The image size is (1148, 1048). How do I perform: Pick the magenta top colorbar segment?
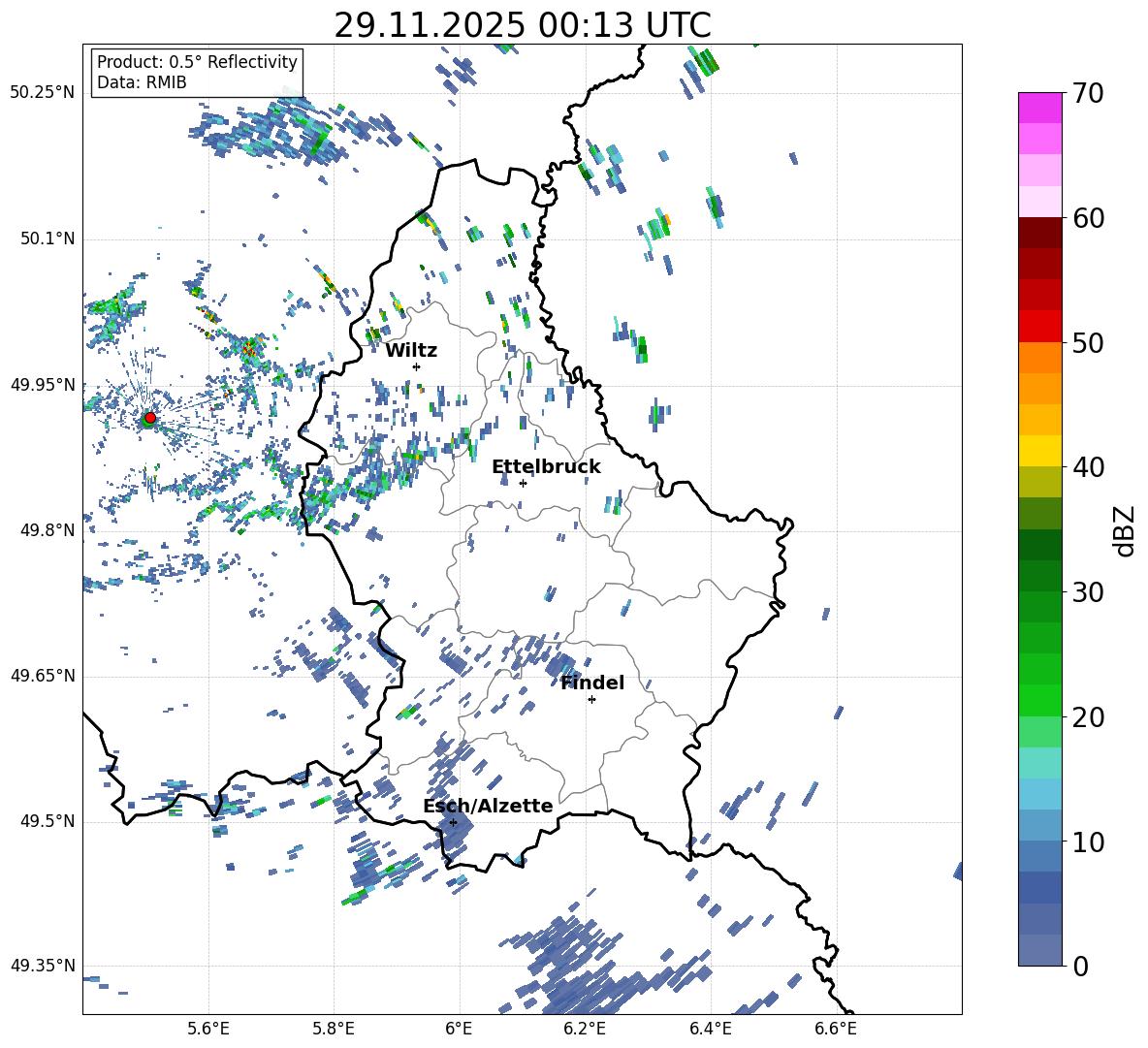(1040, 108)
